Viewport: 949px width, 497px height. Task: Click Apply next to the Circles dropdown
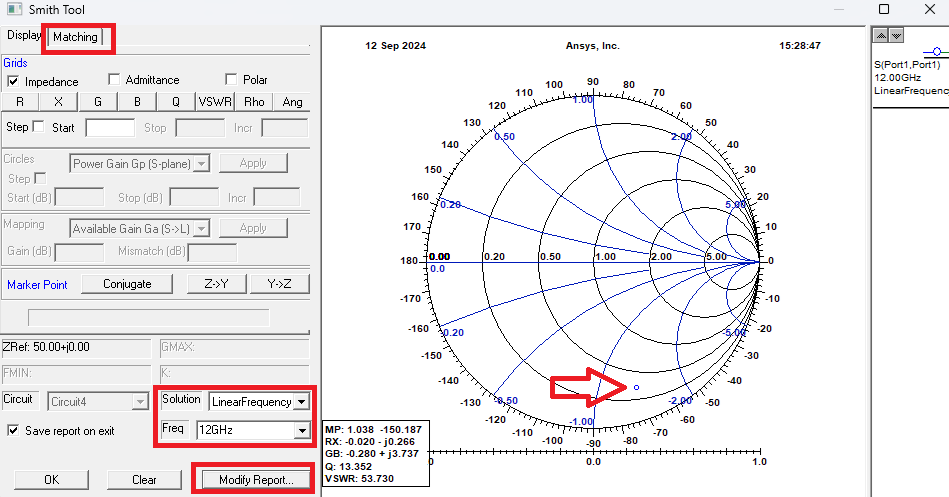click(253, 163)
